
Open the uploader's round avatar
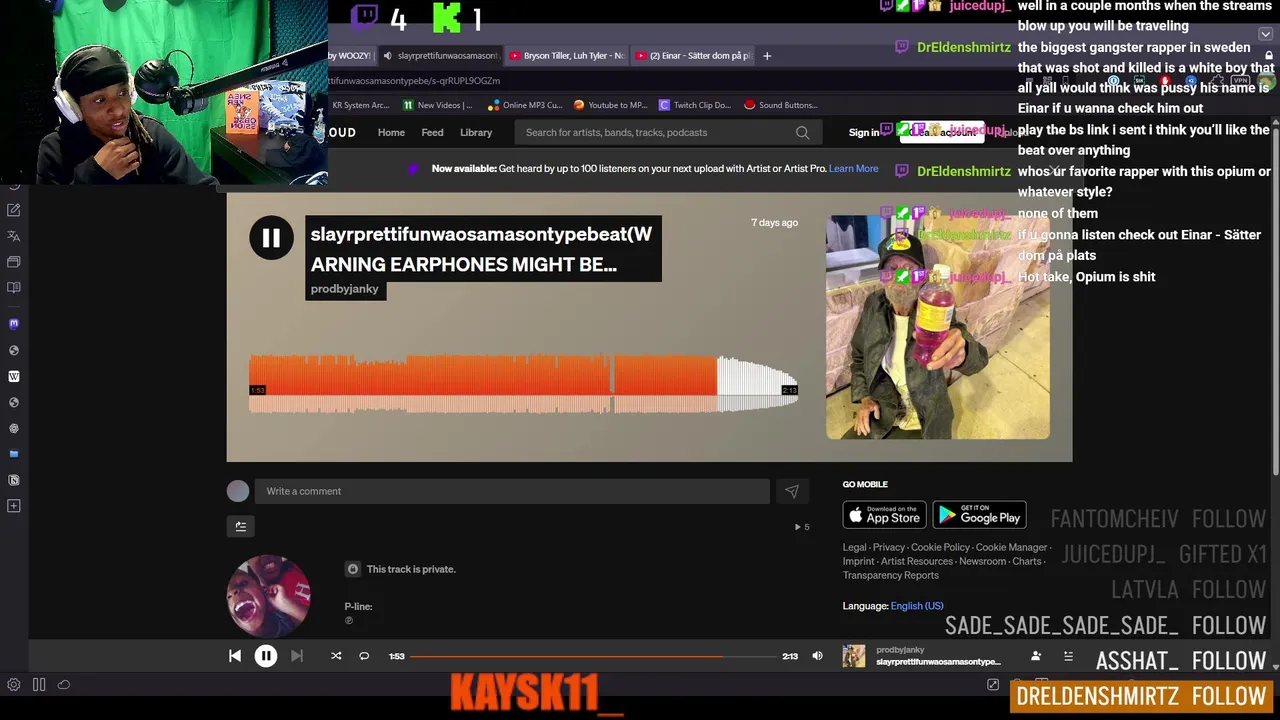click(268, 596)
